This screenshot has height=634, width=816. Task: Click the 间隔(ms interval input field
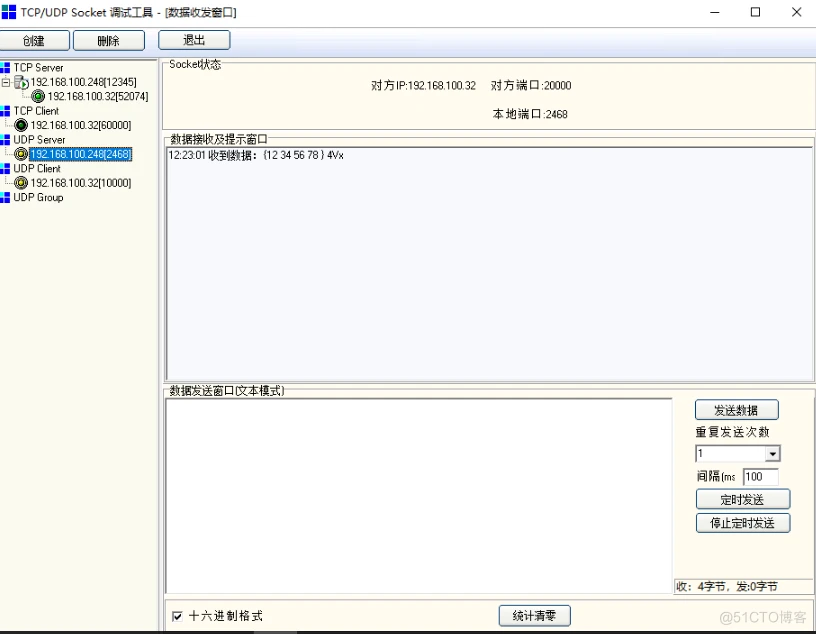pos(762,477)
